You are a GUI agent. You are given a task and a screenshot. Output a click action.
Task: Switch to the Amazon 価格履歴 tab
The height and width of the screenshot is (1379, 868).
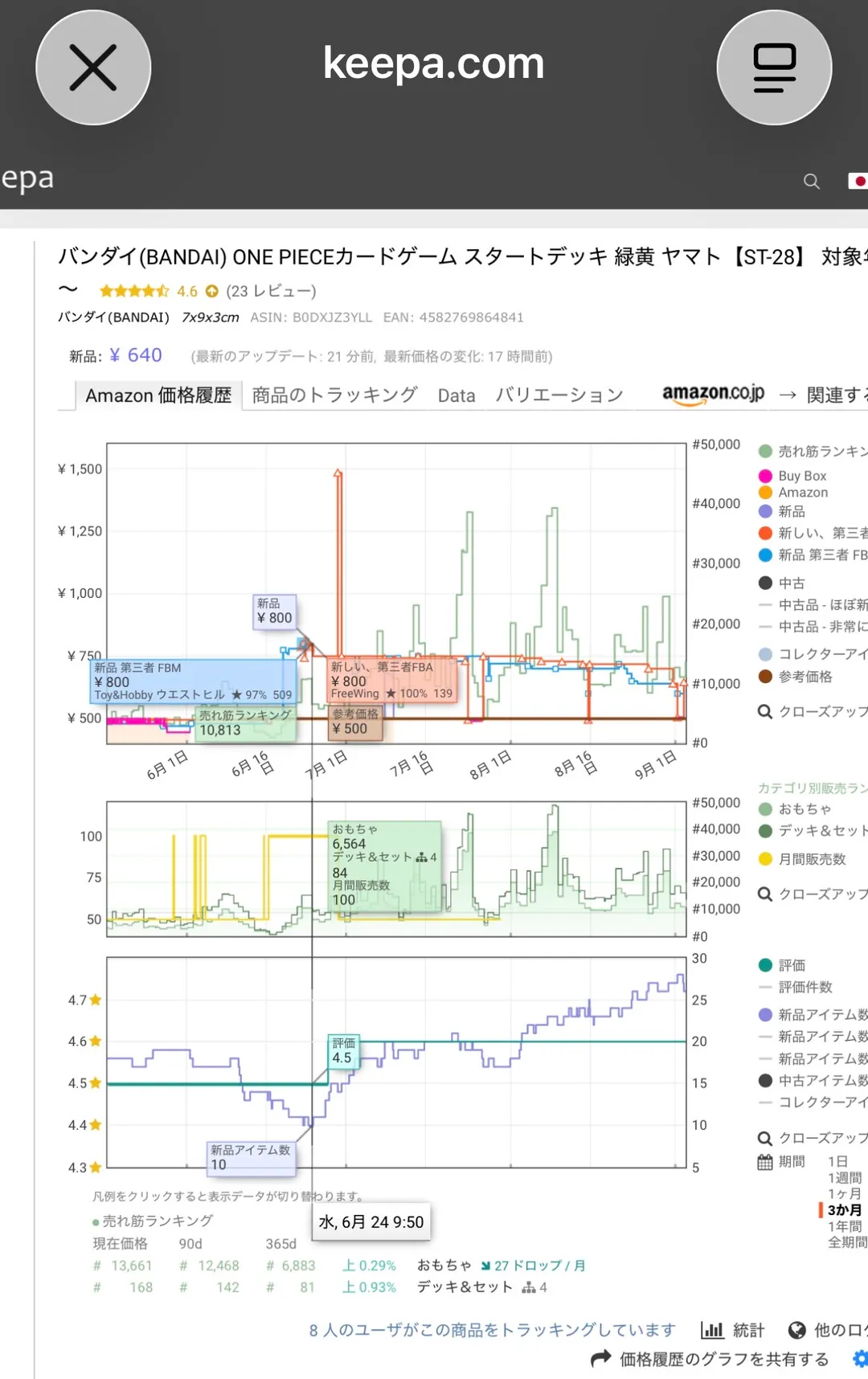click(158, 395)
